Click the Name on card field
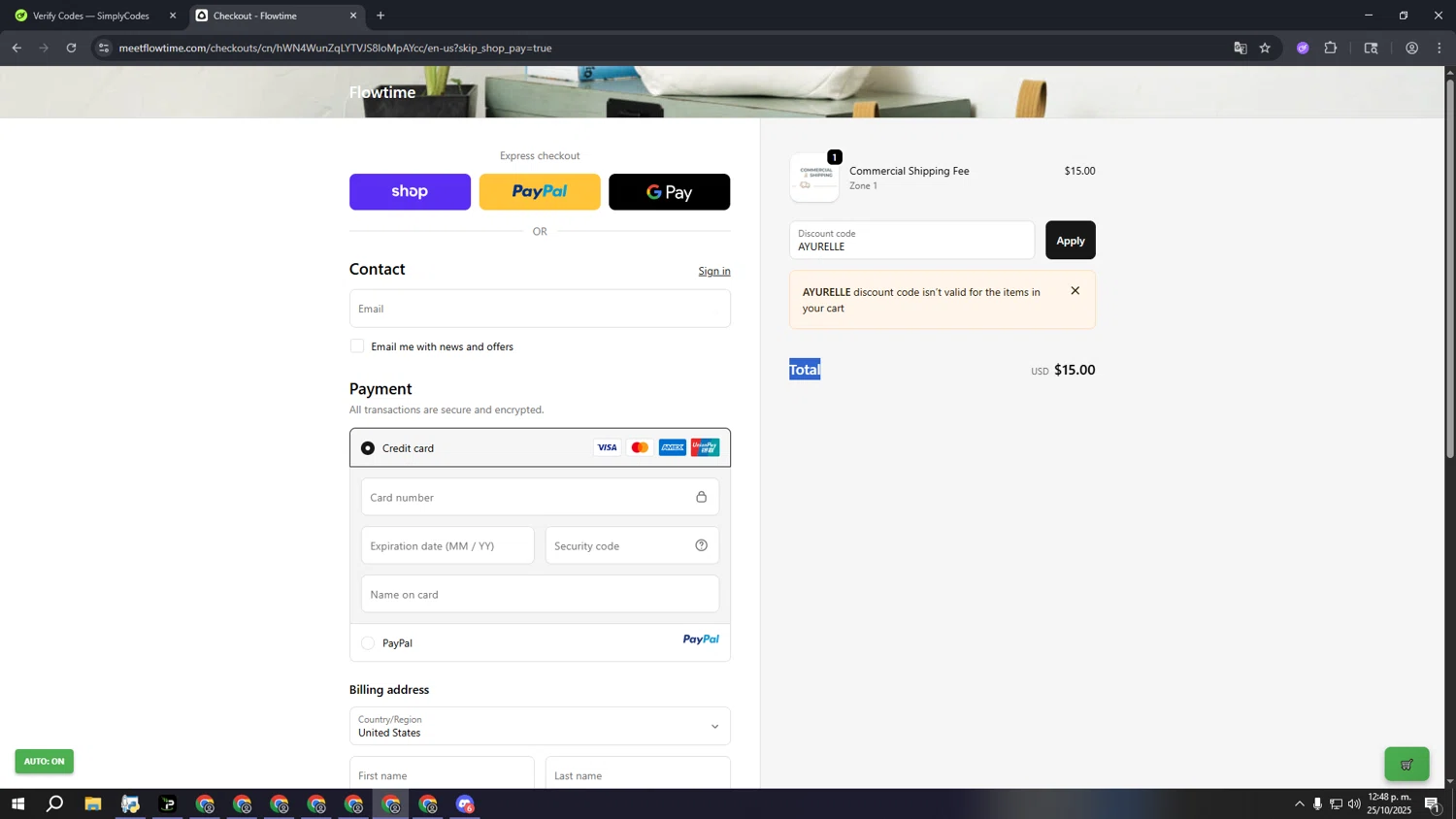Viewport: 1456px width, 819px height. coord(540,594)
